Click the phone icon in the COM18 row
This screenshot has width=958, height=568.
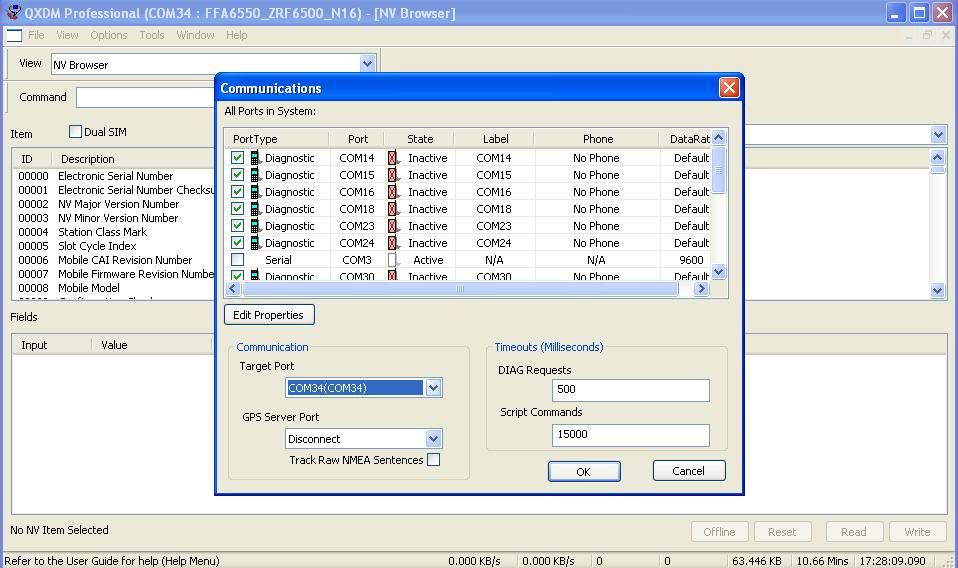pyautogui.click(x=255, y=209)
